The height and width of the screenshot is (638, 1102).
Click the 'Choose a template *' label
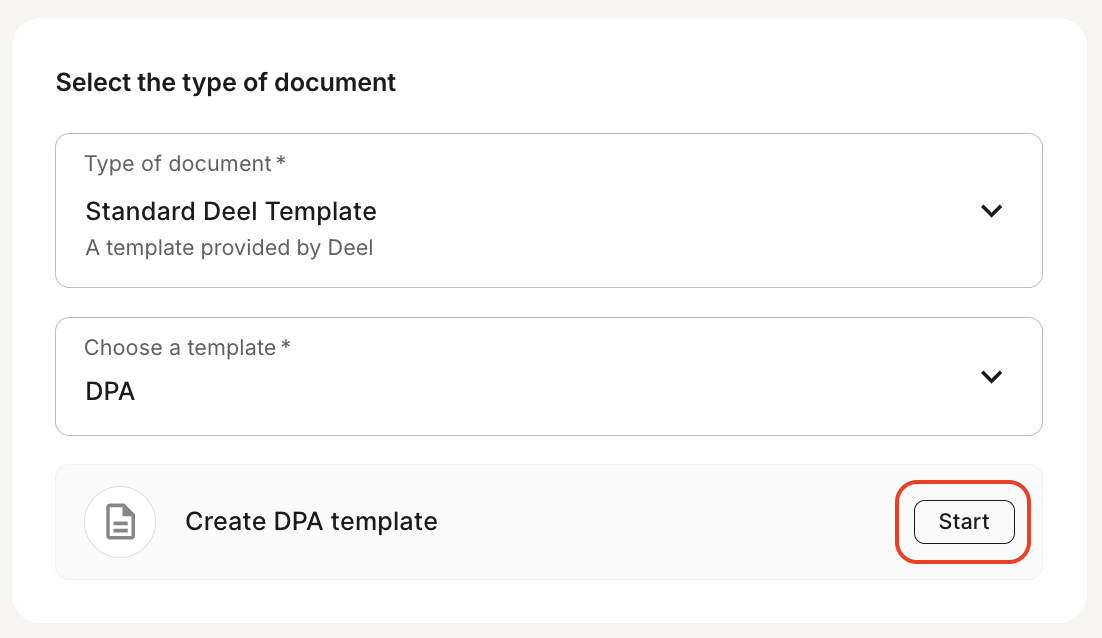[187, 348]
